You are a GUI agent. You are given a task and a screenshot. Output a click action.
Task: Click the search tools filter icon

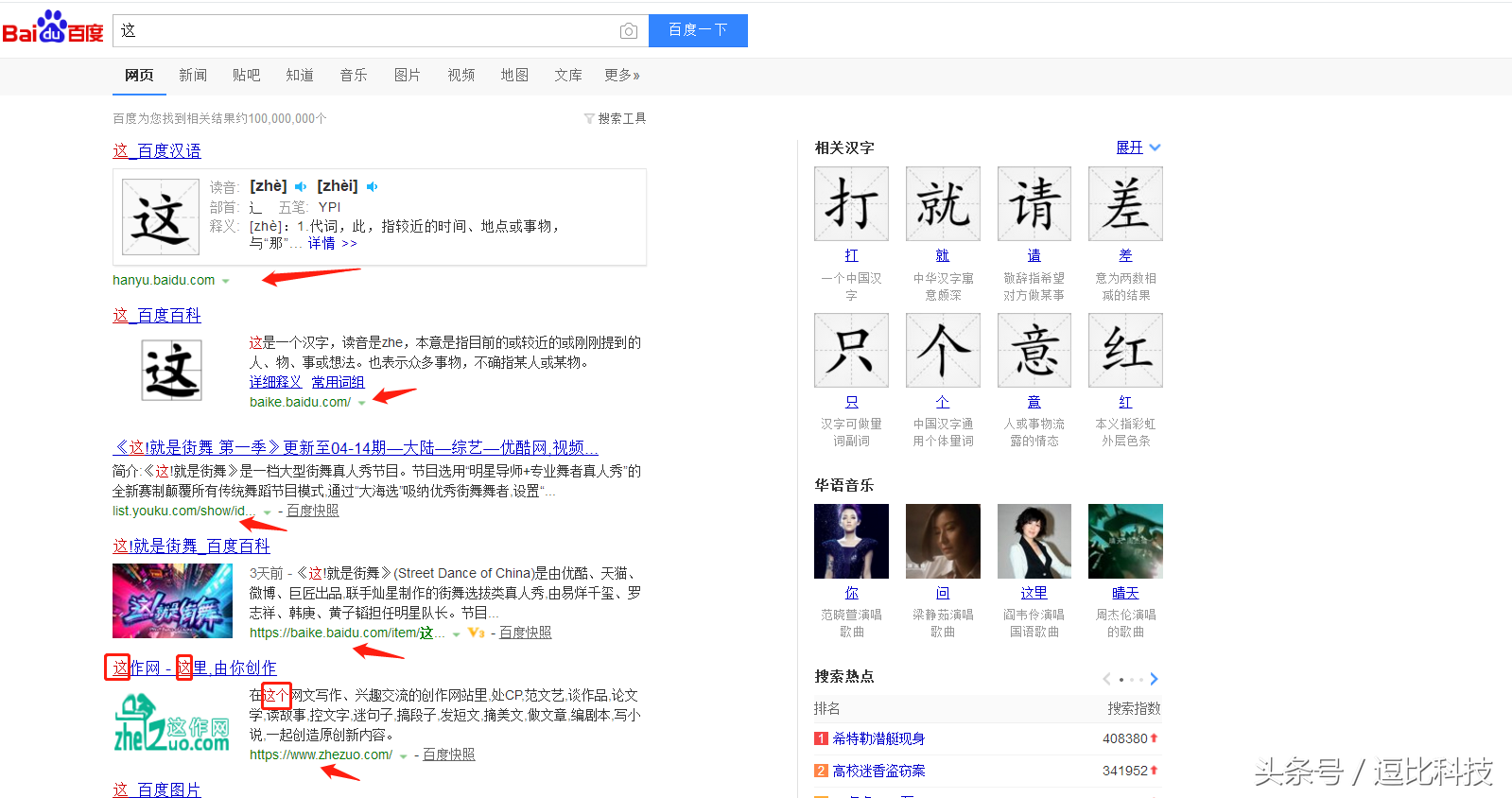click(589, 119)
